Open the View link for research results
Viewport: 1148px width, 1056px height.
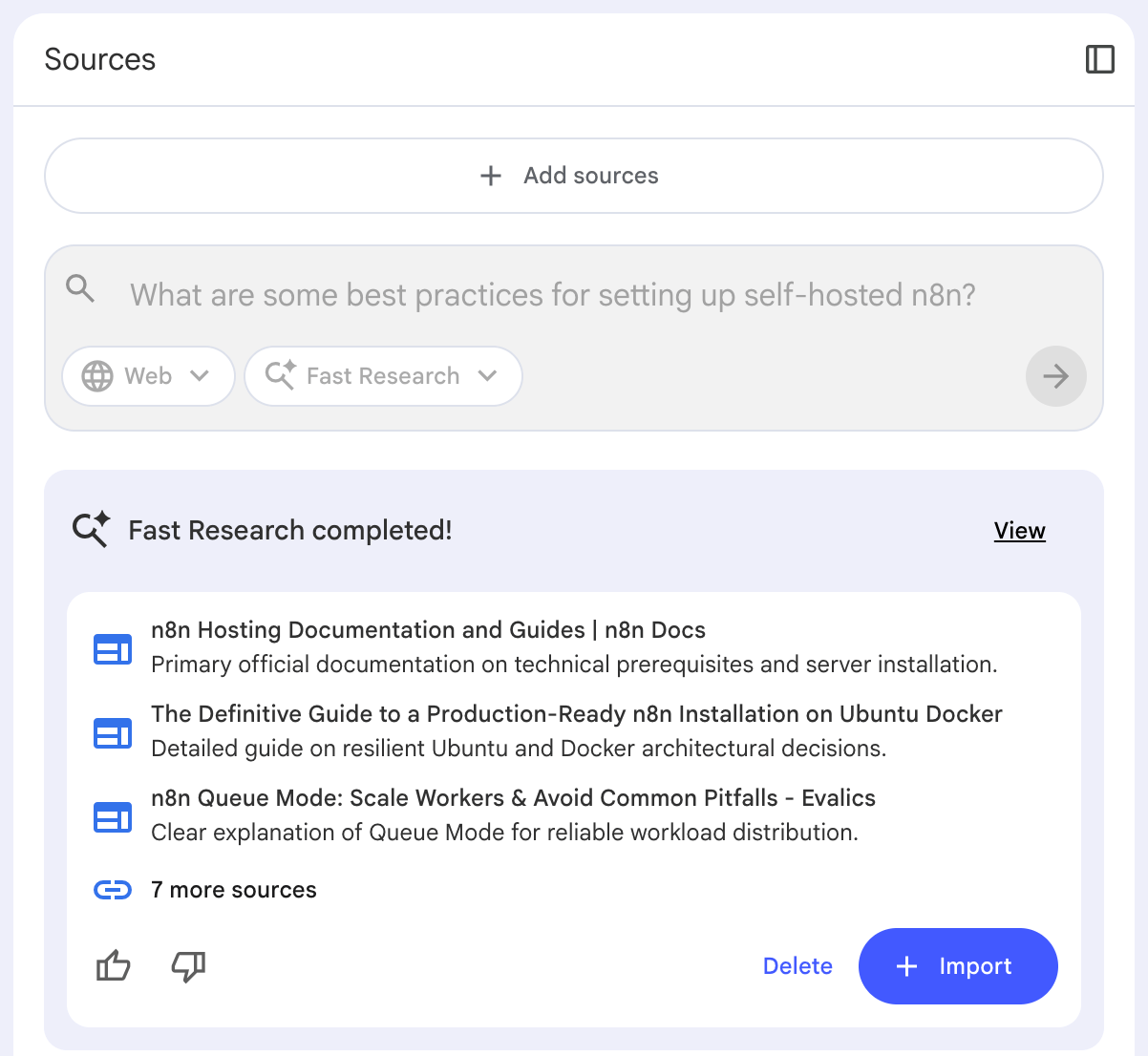tap(1019, 531)
